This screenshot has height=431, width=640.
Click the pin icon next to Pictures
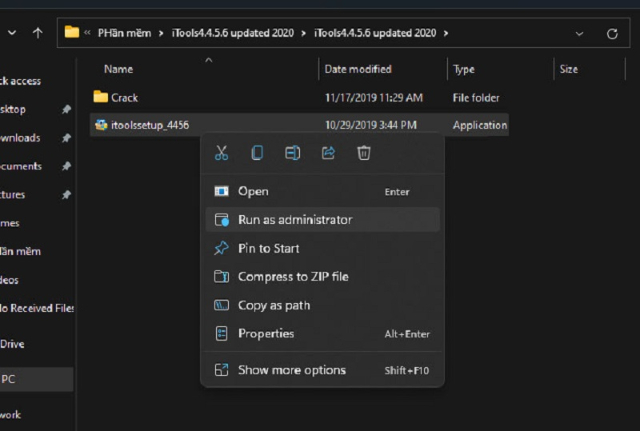[x=66, y=195]
